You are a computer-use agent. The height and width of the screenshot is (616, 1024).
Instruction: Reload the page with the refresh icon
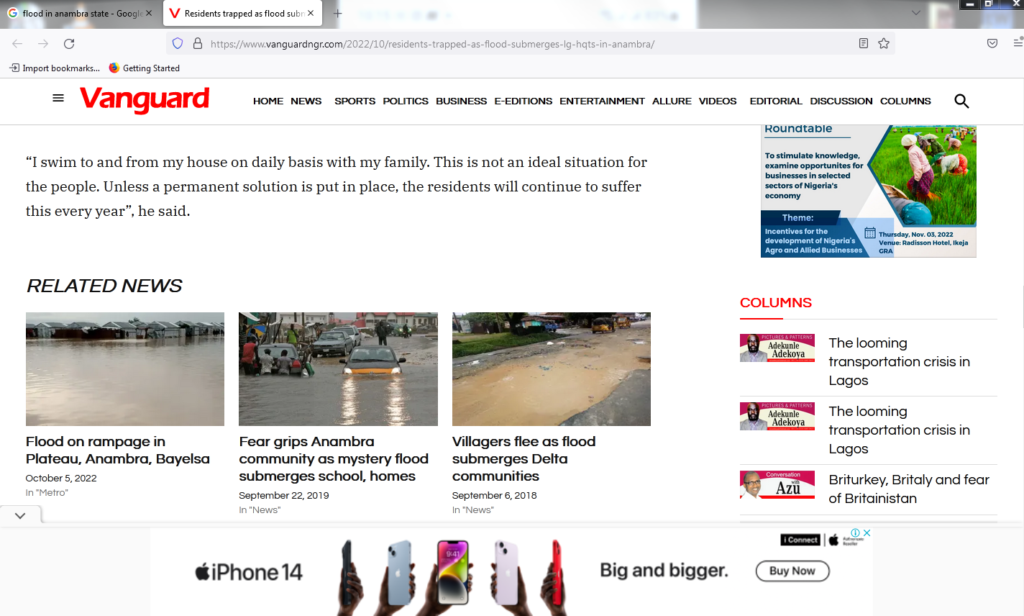69,44
